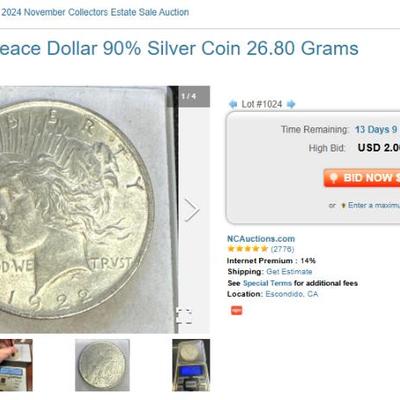
Task: Go to next lot with right arrow
Action: click(x=291, y=104)
